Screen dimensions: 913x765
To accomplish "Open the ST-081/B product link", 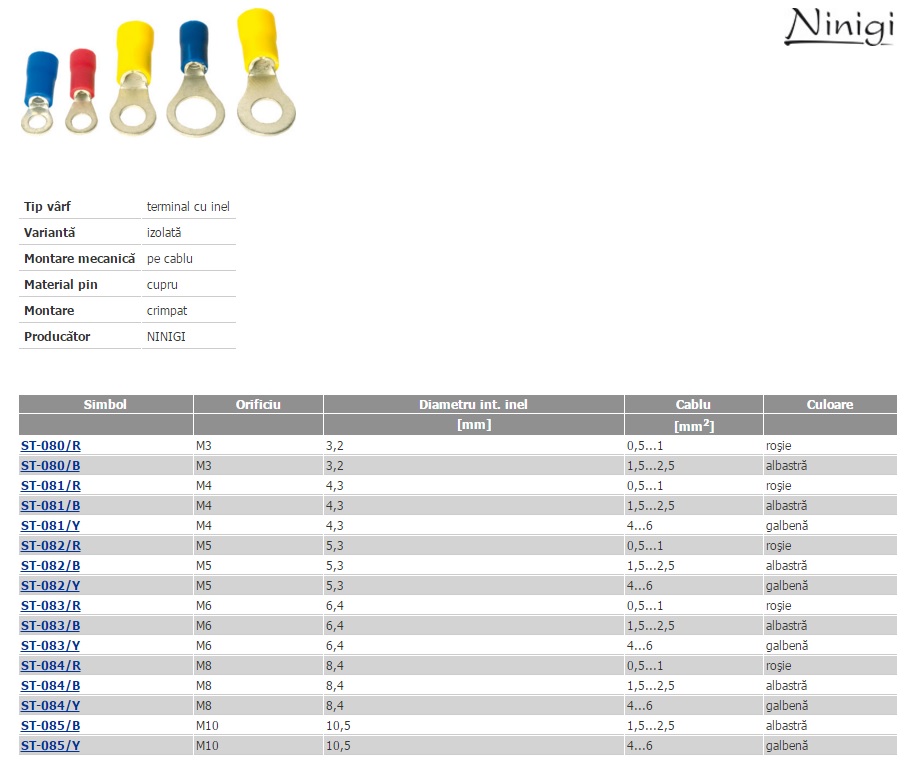I will (x=51, y=506).
